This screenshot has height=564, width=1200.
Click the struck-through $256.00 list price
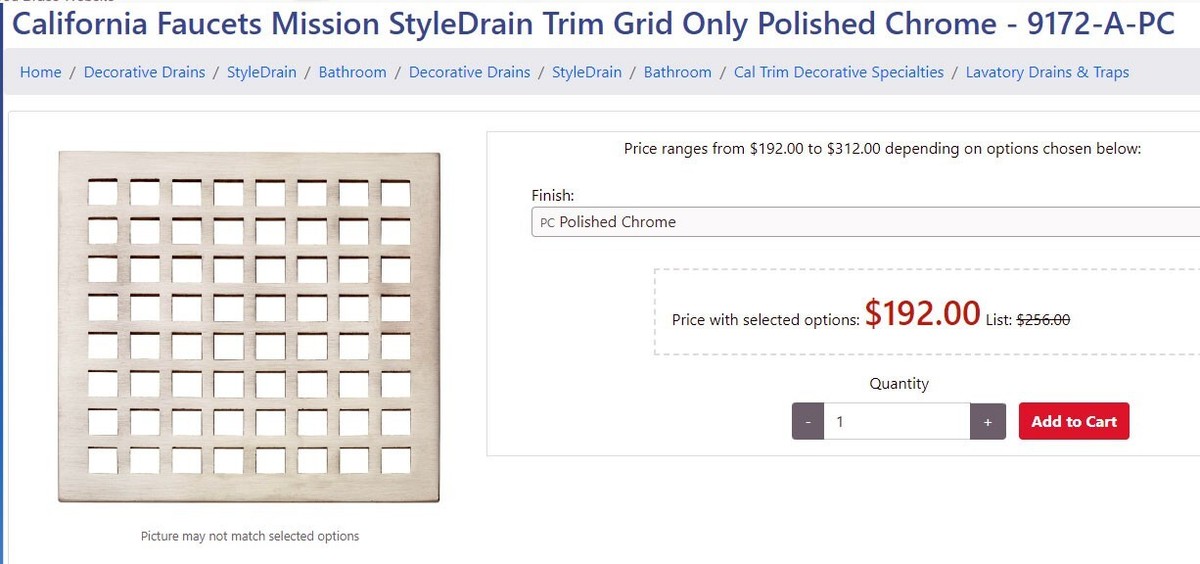[x=1043, y=320]
